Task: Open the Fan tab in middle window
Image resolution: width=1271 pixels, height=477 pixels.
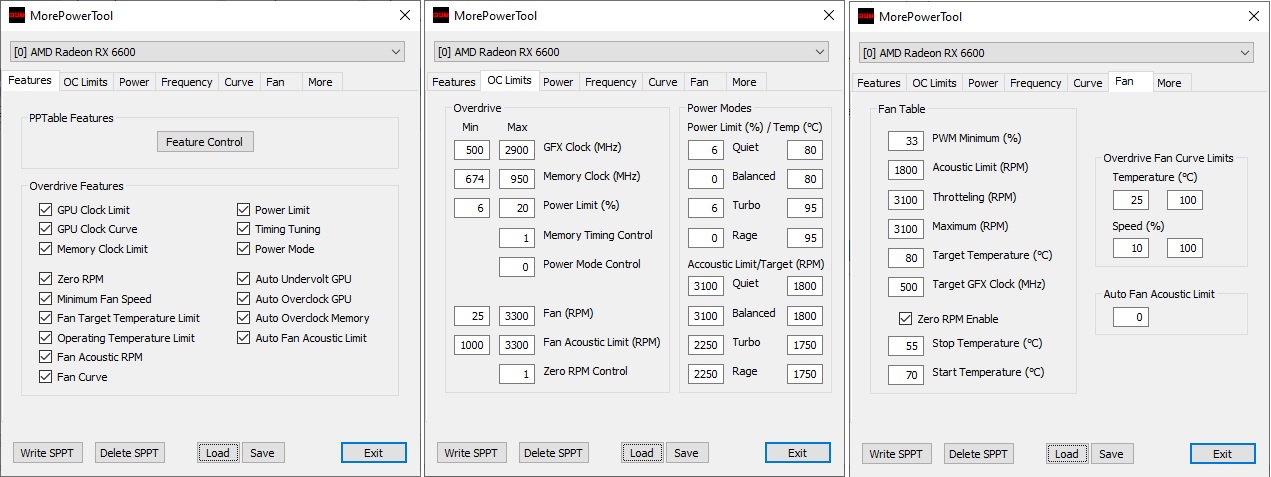Action: (x=699, y=82)
